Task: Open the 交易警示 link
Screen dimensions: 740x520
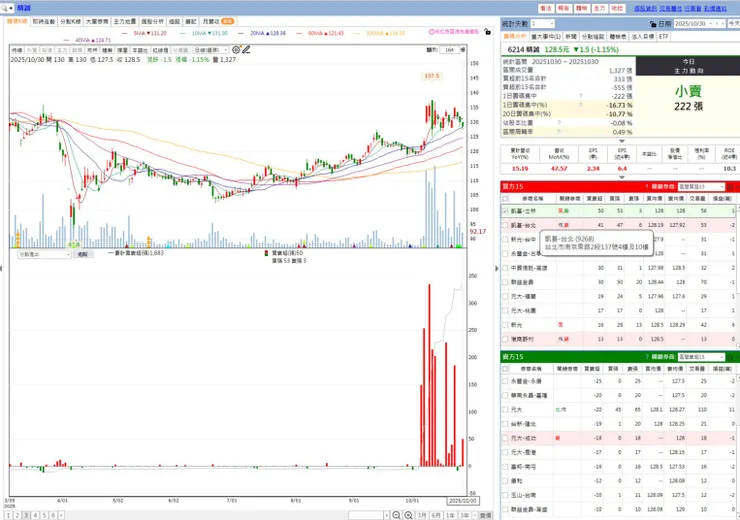Action: point(671,8)
